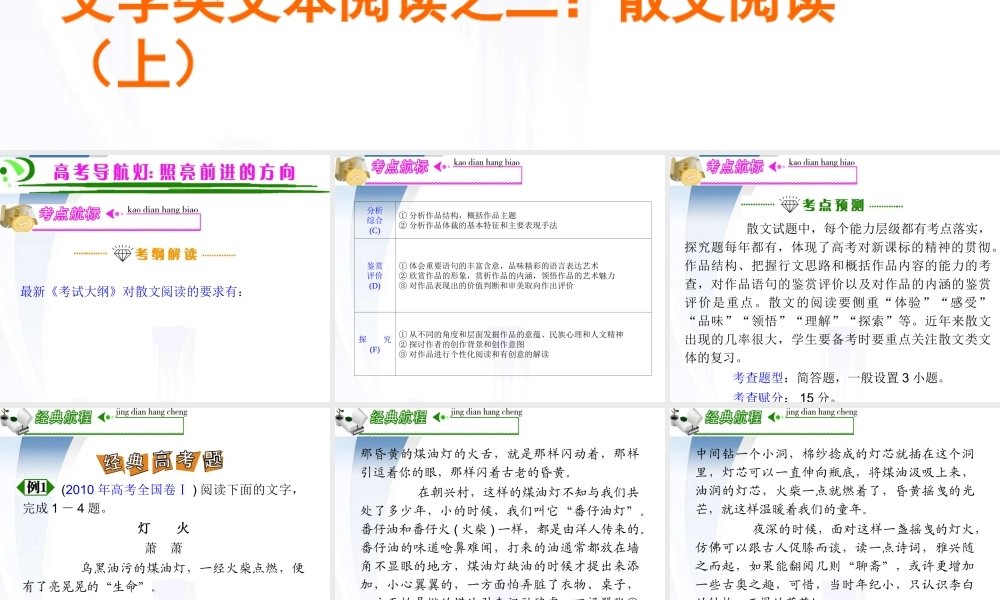Click the sentence beginning 夜深的时候,面对这样

coord(864,529)
